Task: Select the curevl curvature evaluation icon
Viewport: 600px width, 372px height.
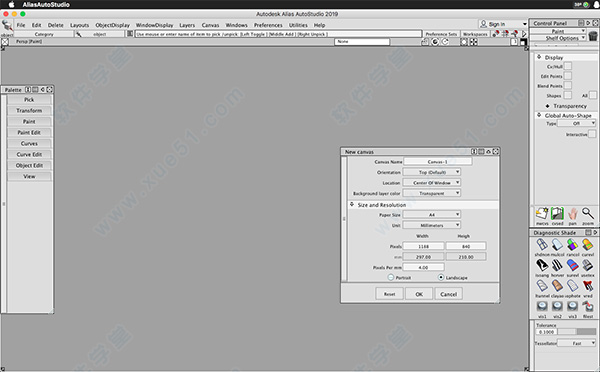Action: coord(588,245)
